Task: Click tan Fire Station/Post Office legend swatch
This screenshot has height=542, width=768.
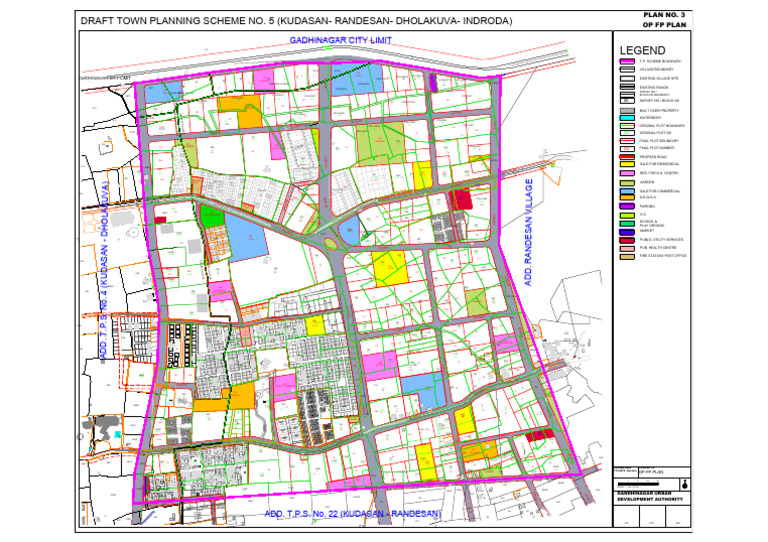Action: (x=627, y=257)
